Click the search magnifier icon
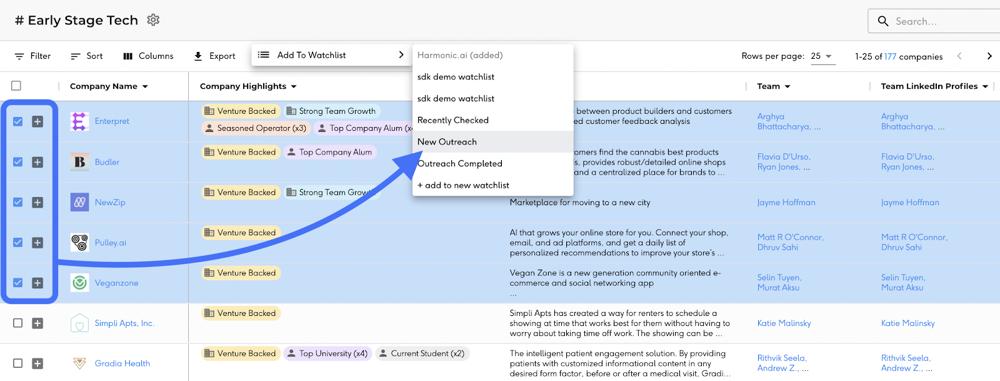This screenshot has height=381, width=1000. 883,21
